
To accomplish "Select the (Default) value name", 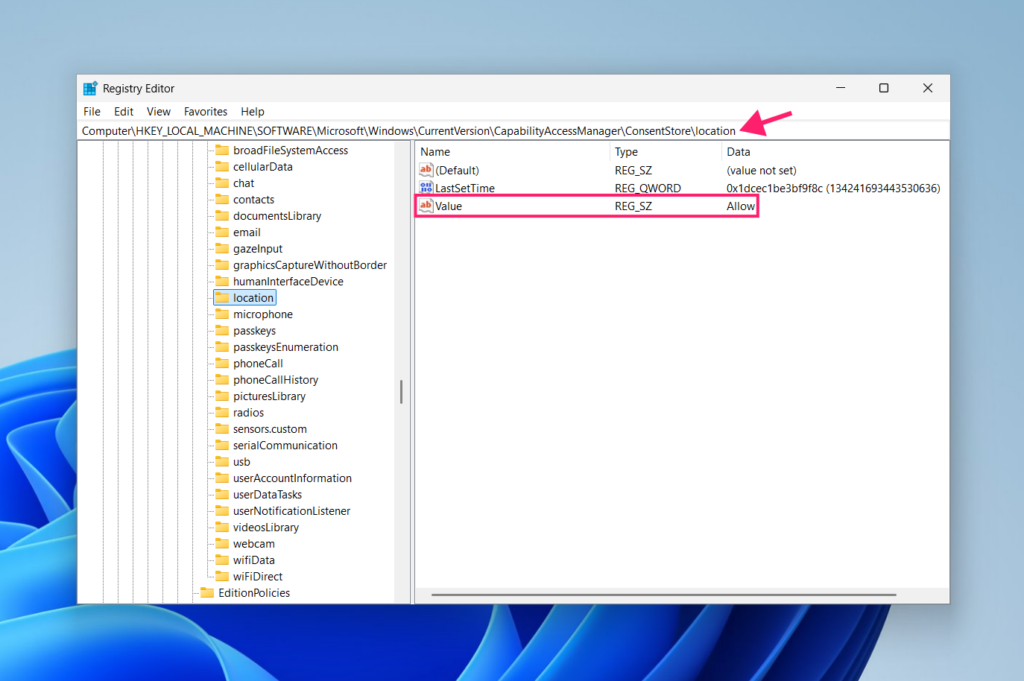I will (x=457, y=170).
